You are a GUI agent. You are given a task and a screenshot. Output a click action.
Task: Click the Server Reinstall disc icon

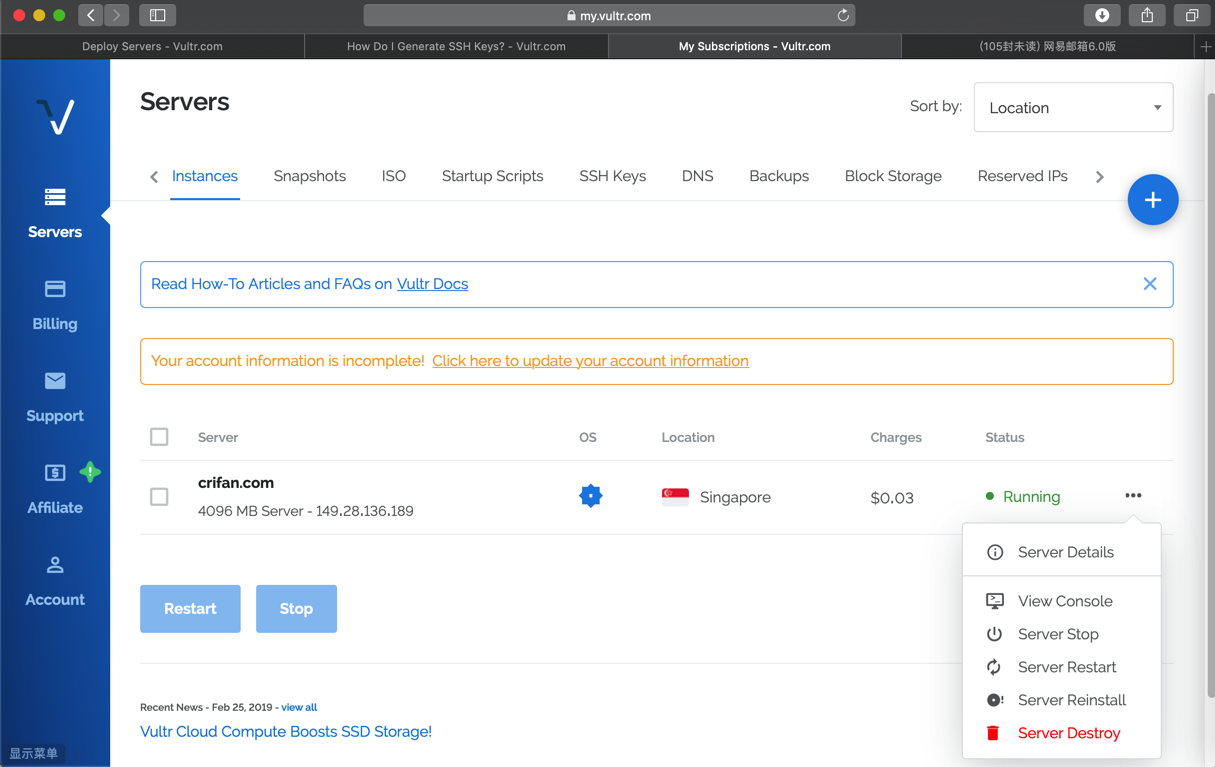click(x=995, y=700)
